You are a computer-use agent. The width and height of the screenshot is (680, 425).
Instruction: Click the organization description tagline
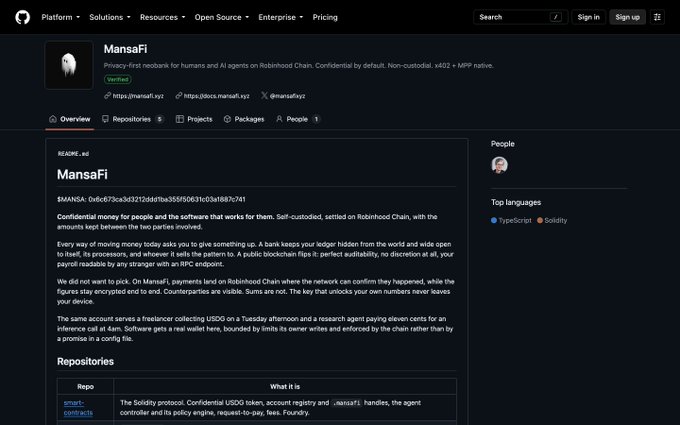coord(298,65)
